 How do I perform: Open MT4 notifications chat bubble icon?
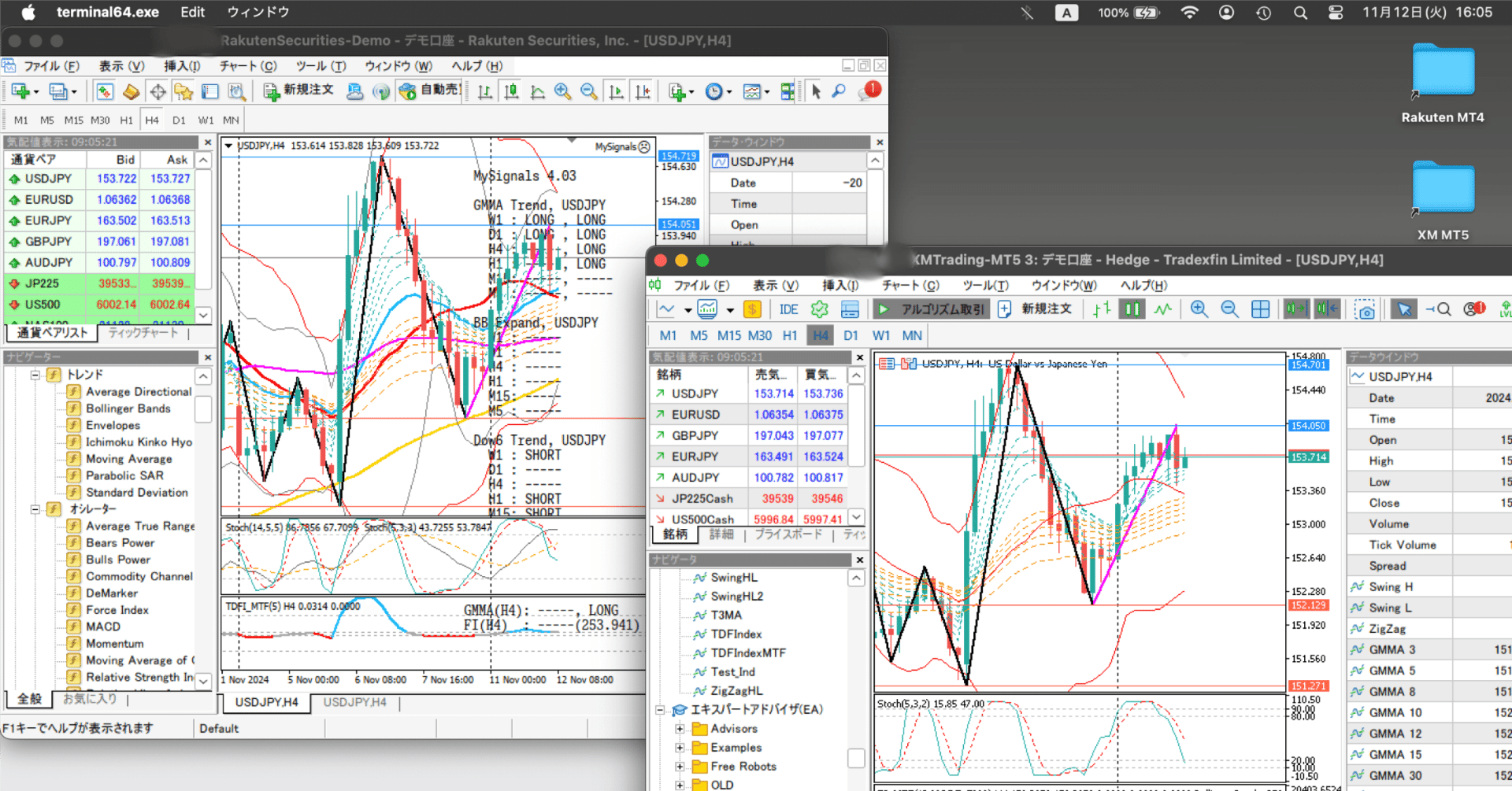click(x=871, y=91)
